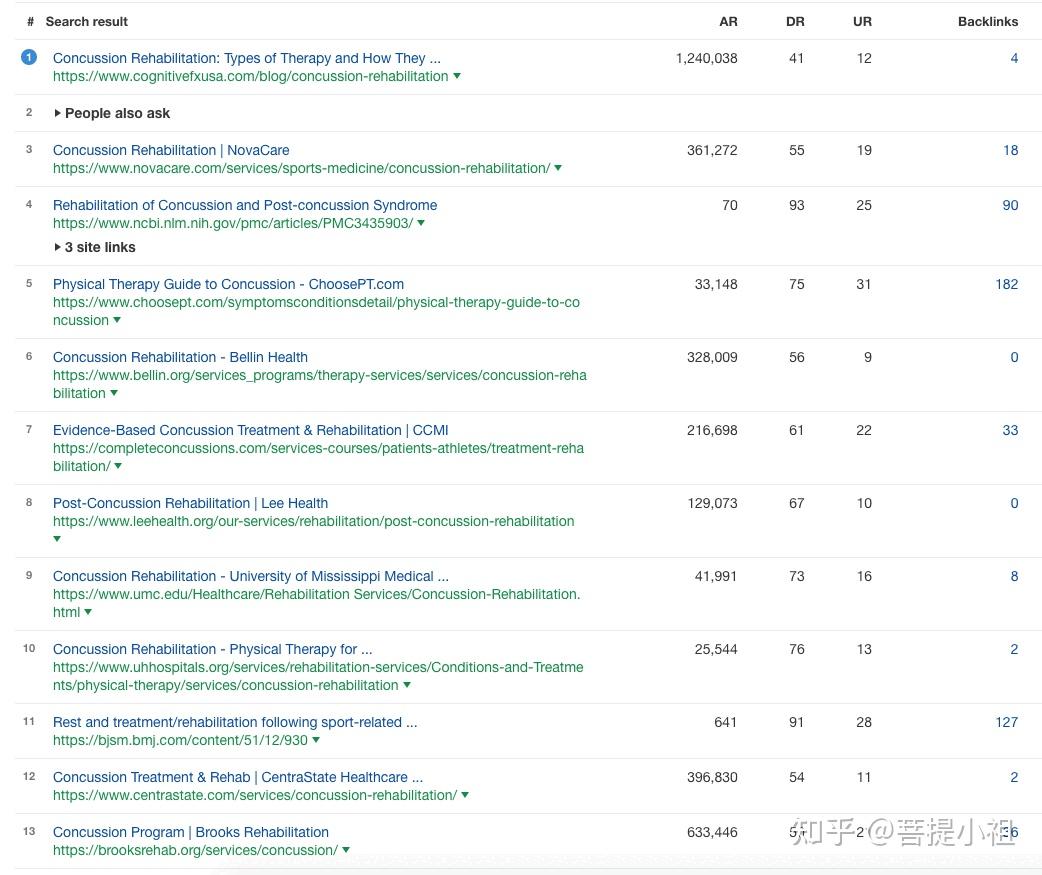Open the bellin.org URL dropdown arrow
Screen dimensions: 1042x875
coord(114,393)
